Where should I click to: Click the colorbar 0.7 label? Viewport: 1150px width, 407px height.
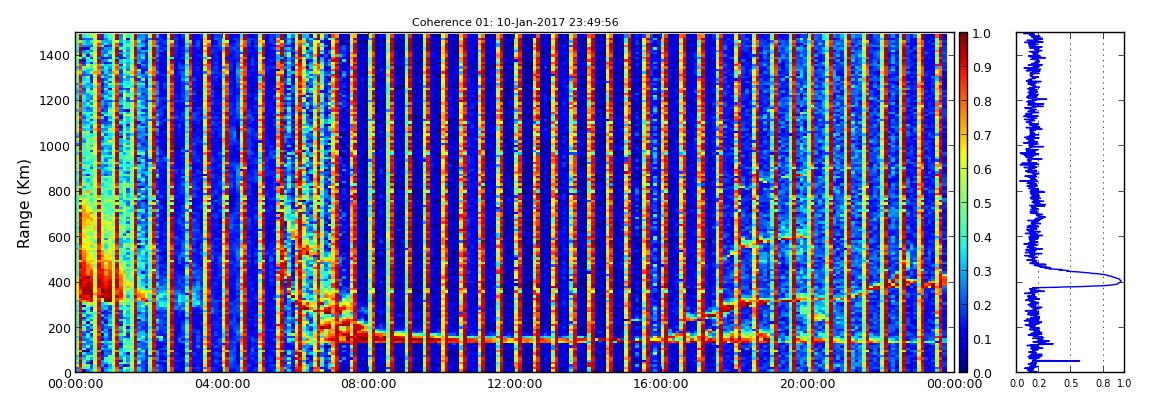[981, 136]
